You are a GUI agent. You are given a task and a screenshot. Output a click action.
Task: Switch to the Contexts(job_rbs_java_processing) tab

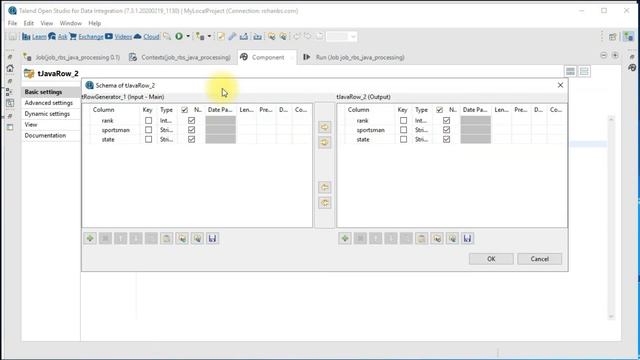[180, 57]
